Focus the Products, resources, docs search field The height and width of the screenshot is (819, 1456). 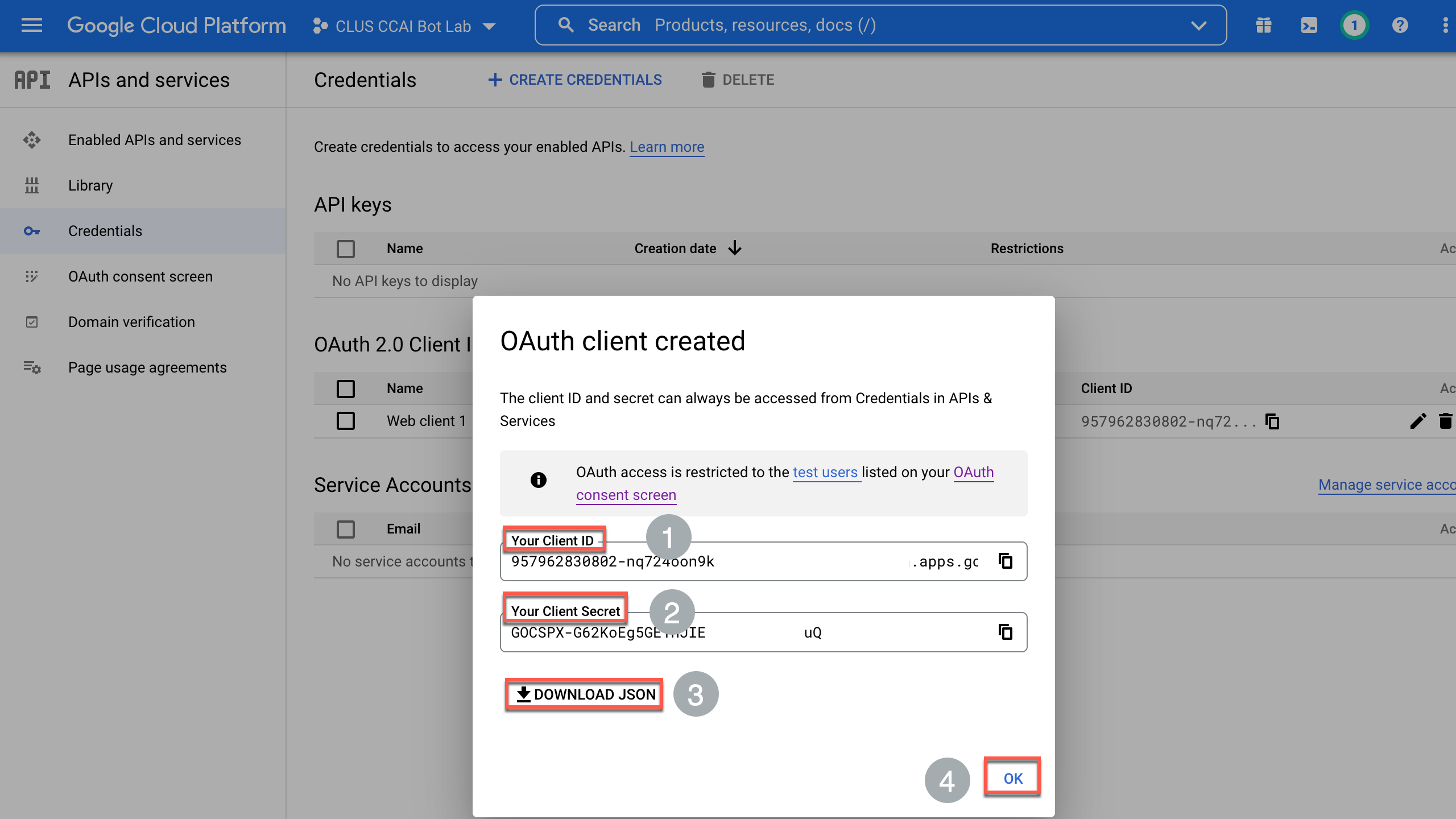tap(880, 25)
